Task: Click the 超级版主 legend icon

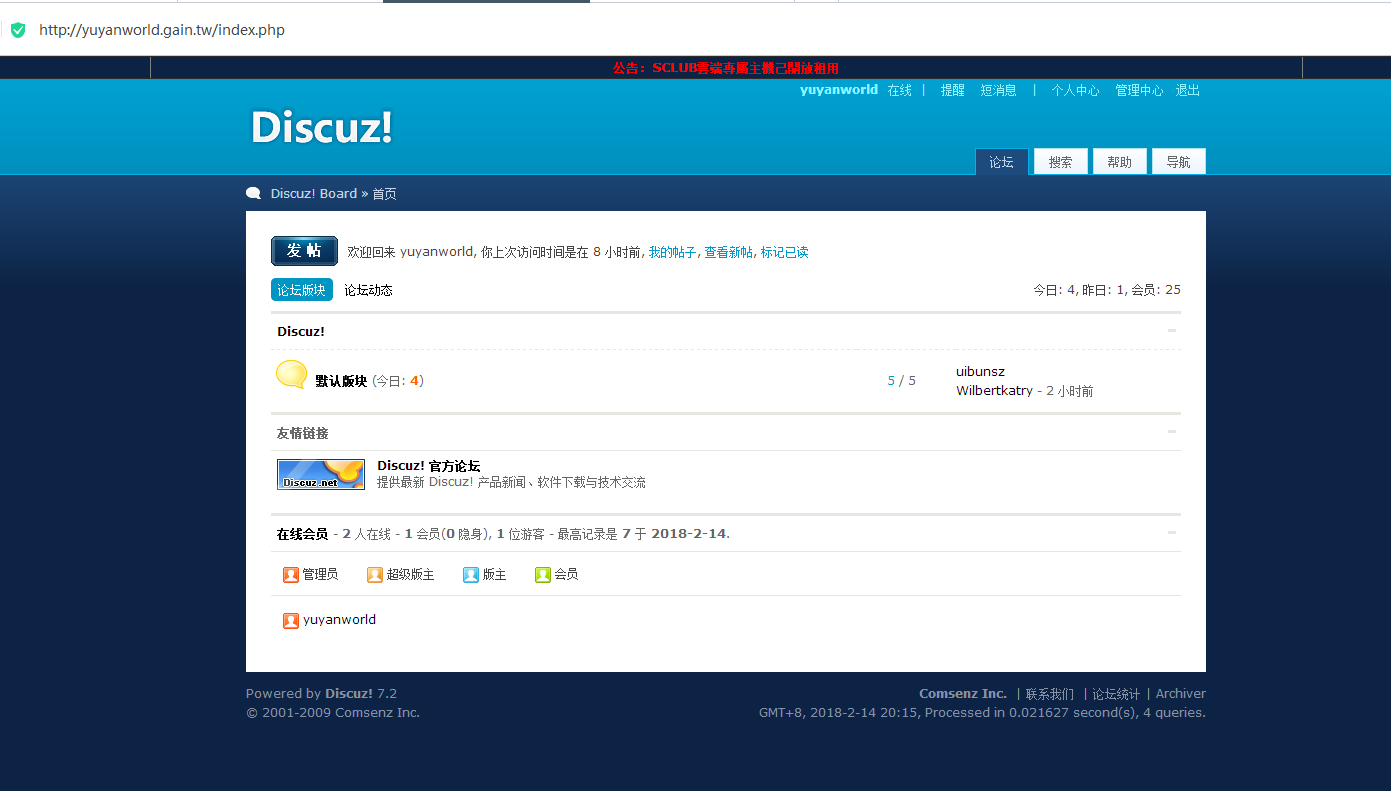Action: 375,575
